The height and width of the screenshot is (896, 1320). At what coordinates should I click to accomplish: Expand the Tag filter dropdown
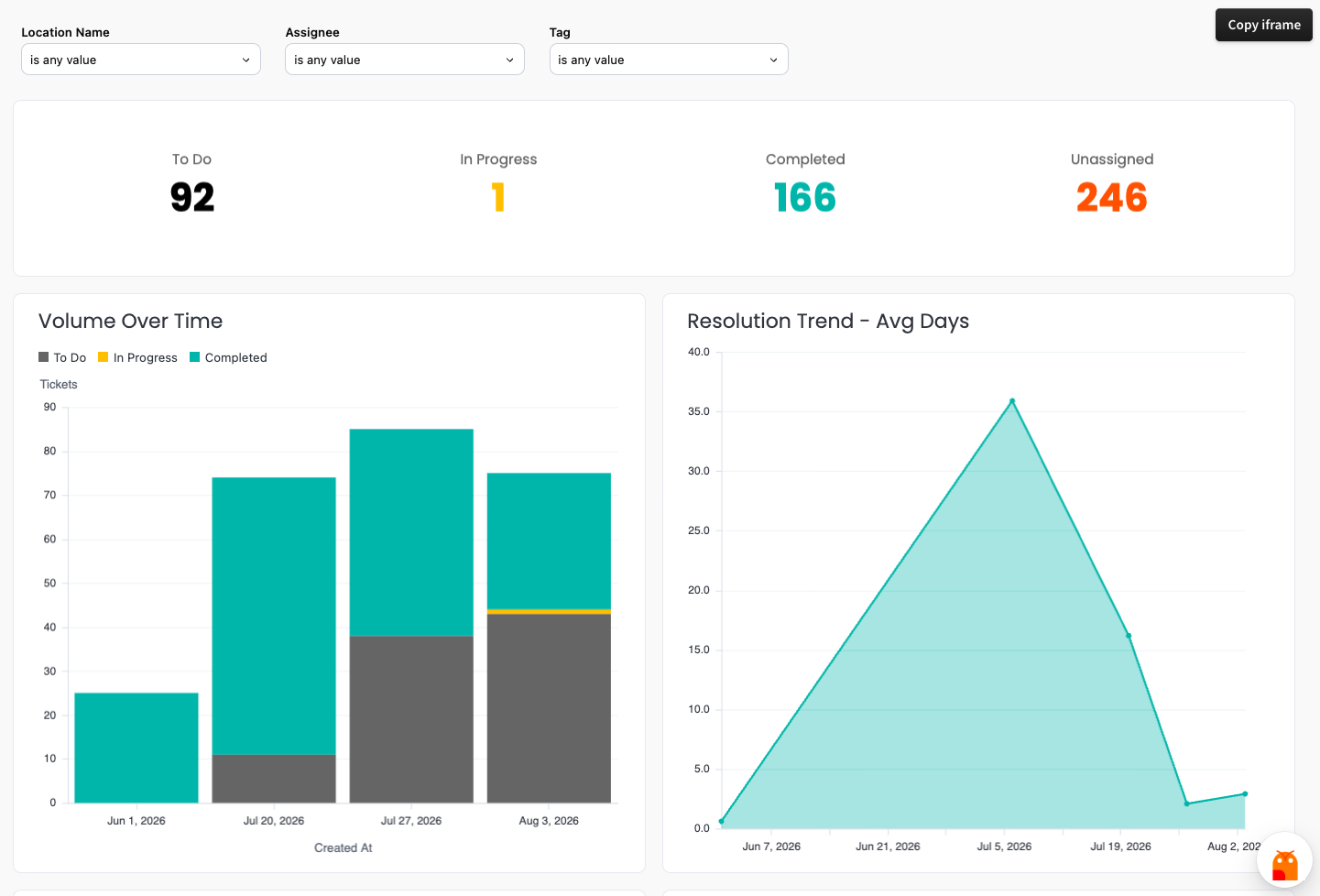click(669, 60)
